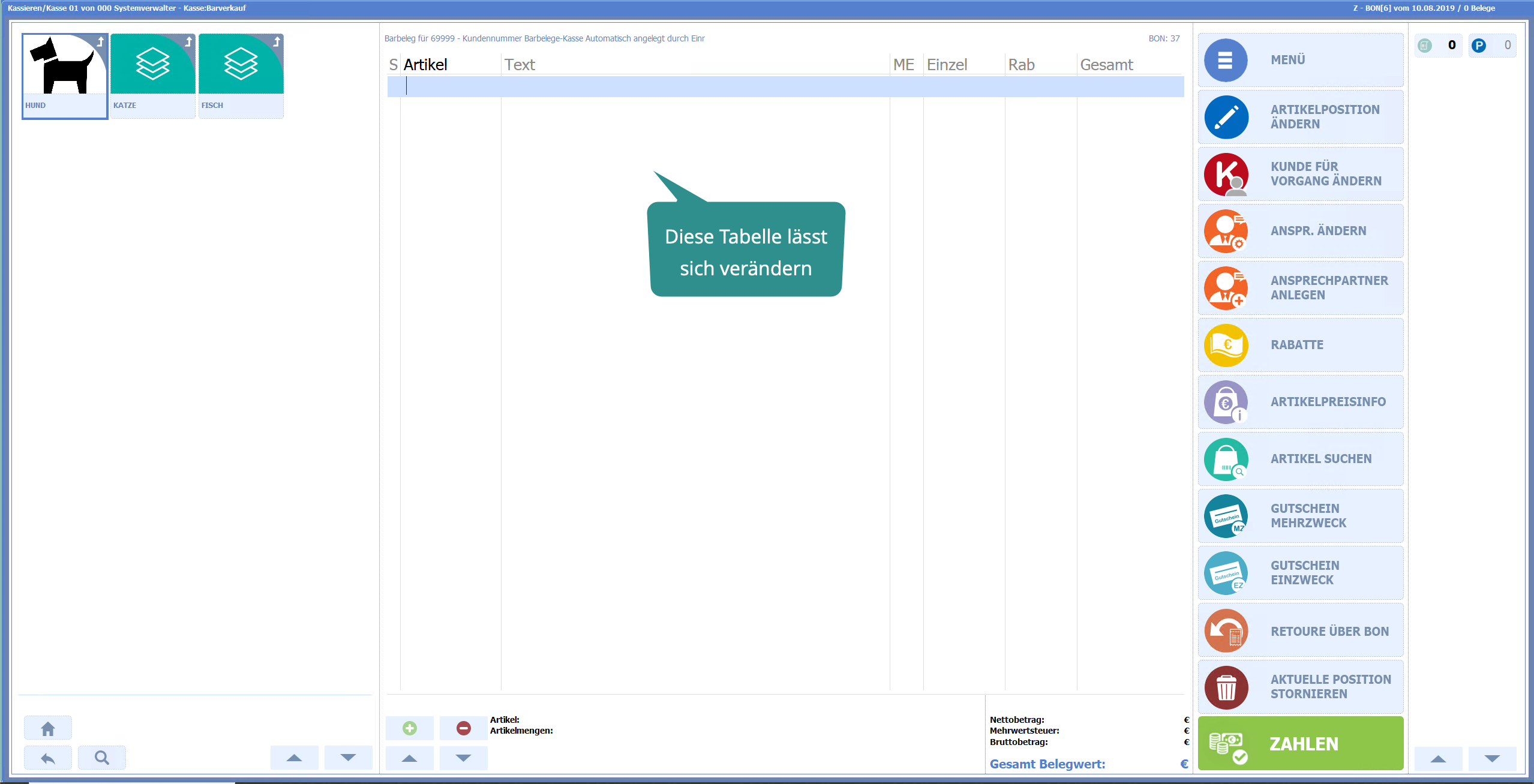Decrease quantity with red minus button
The image size is (1534, 784).
click(x=463, y=728)
